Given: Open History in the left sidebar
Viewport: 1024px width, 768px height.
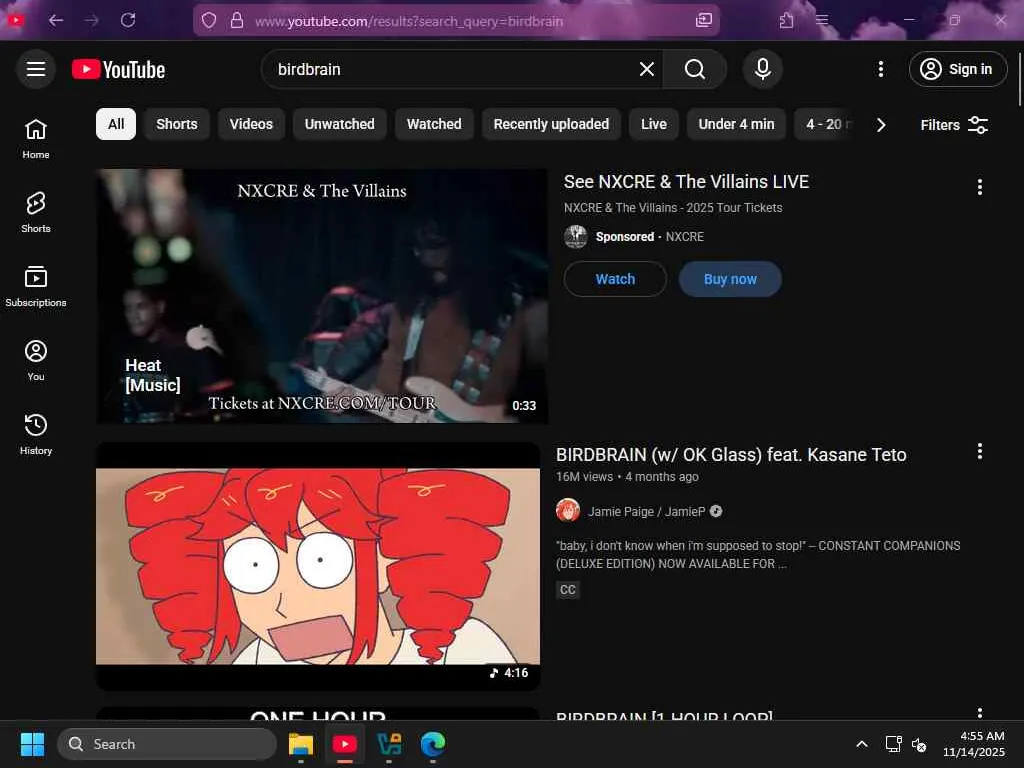Looking at the screenshot, I should (x=36, y=434).
